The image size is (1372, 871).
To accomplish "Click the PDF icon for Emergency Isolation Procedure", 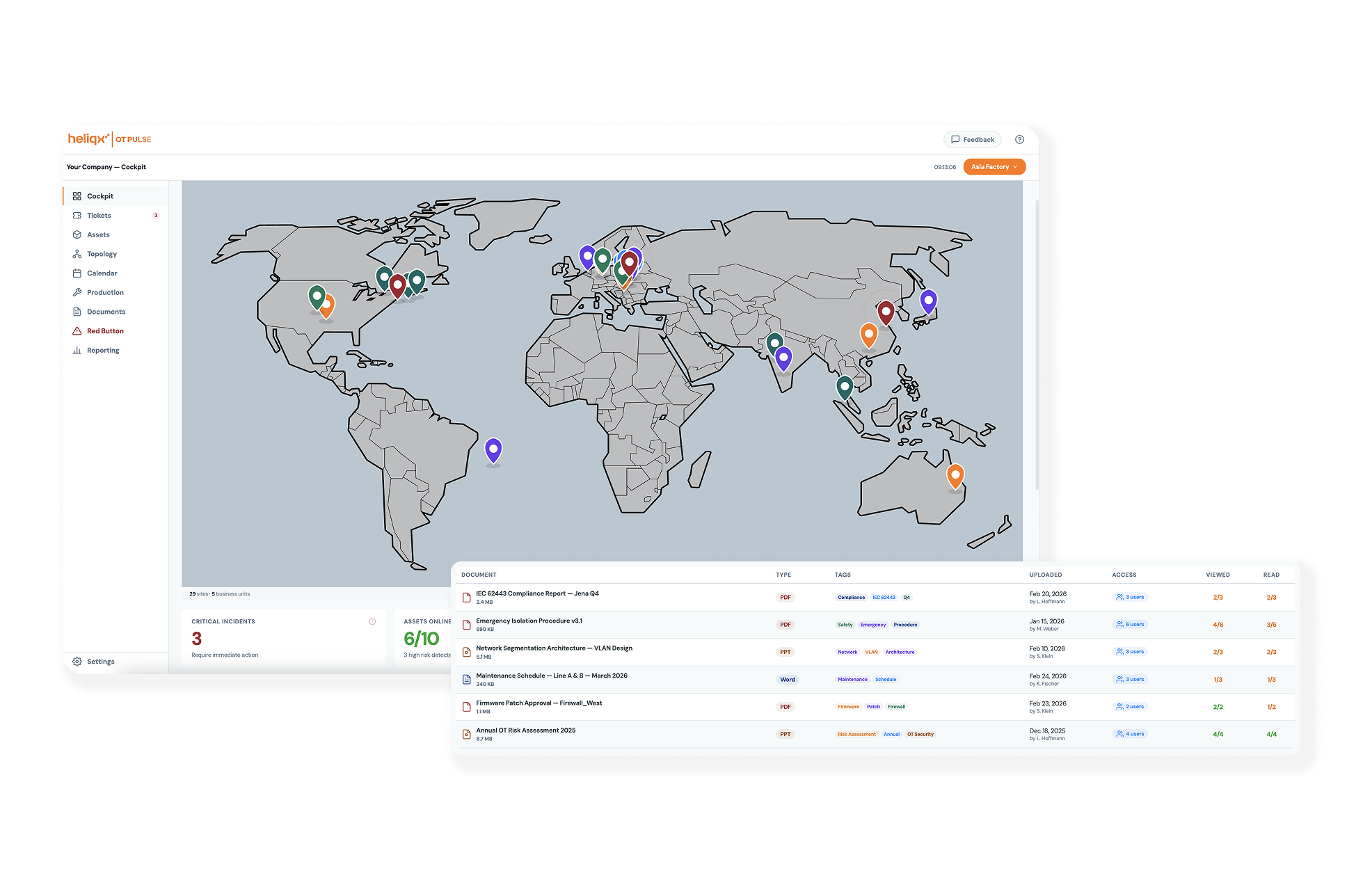I will coord(467,623).
